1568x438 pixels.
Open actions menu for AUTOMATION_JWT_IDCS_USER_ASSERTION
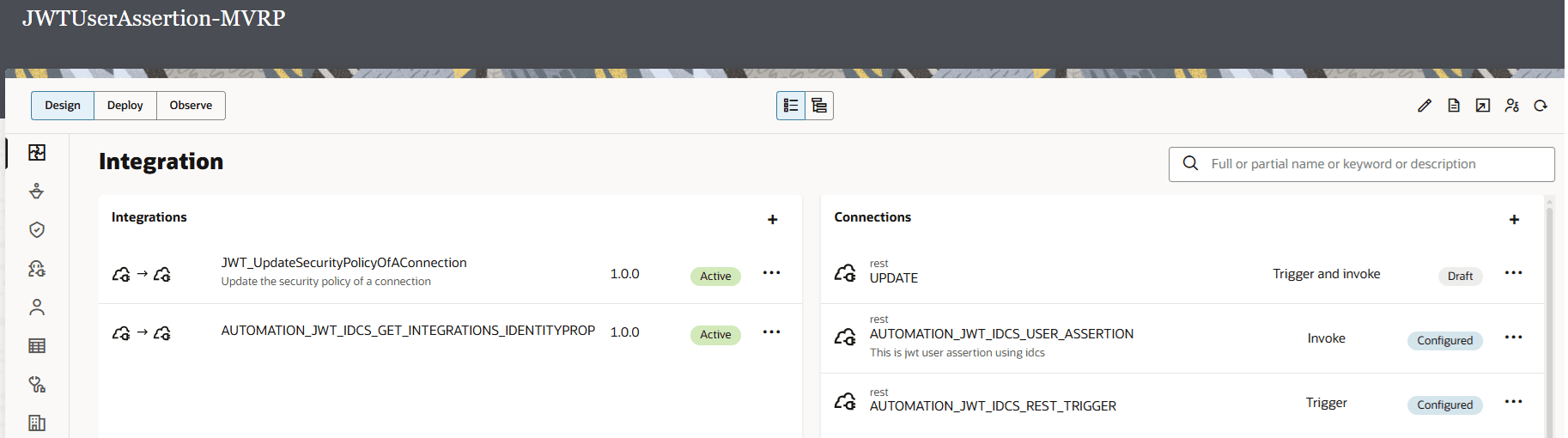click(1514, 338)
